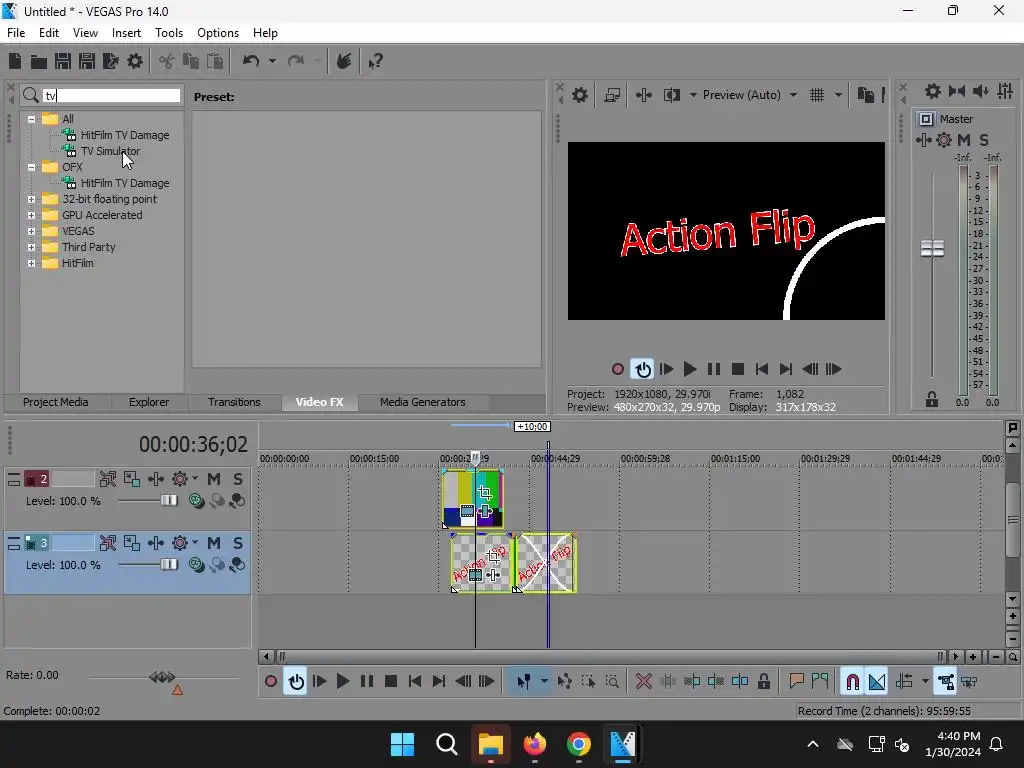The image size is (1024, 768).
Task: Open Event Pan/Crop on the color bars clip
Action: [485, 493]
